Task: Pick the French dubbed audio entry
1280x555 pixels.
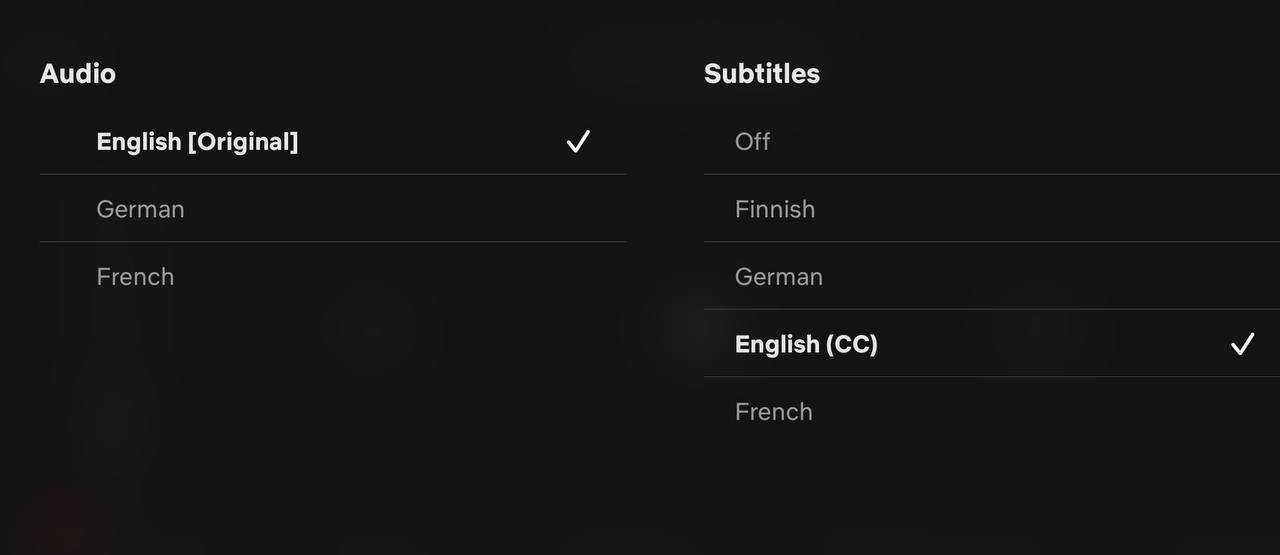Action: click(x=135, y=277)
